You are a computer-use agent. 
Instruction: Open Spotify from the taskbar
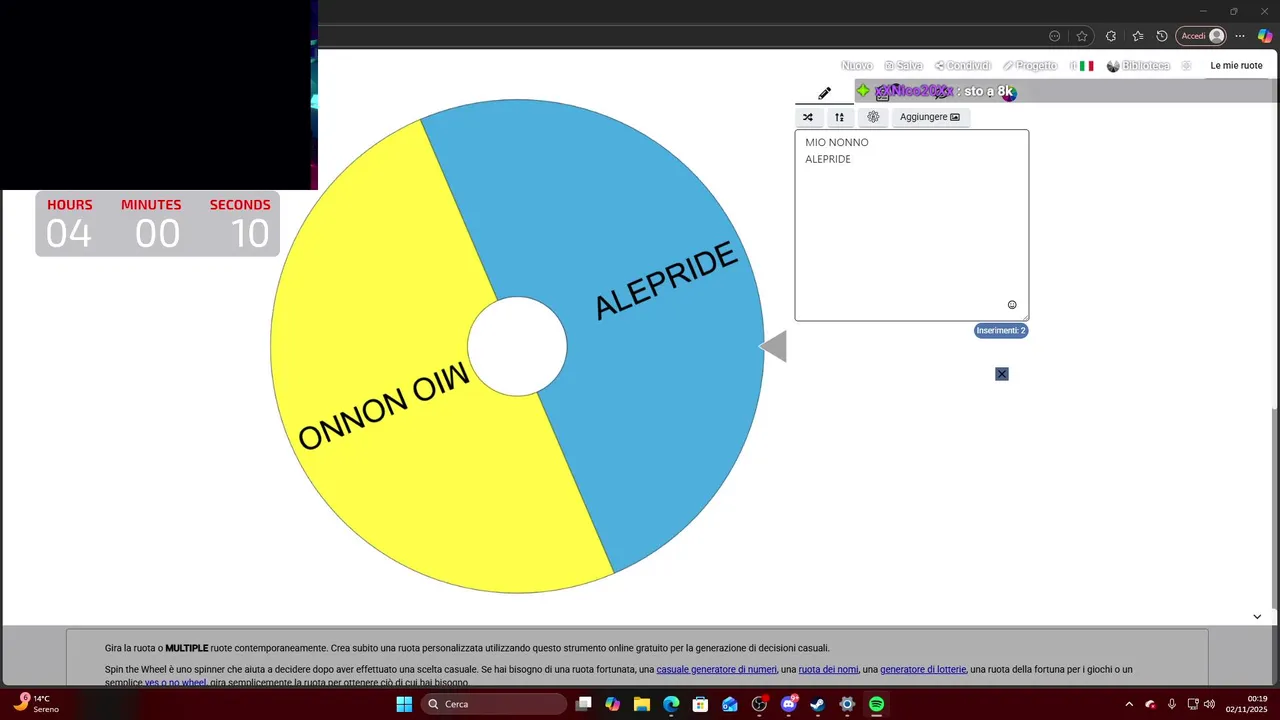[x=877, y=704]
